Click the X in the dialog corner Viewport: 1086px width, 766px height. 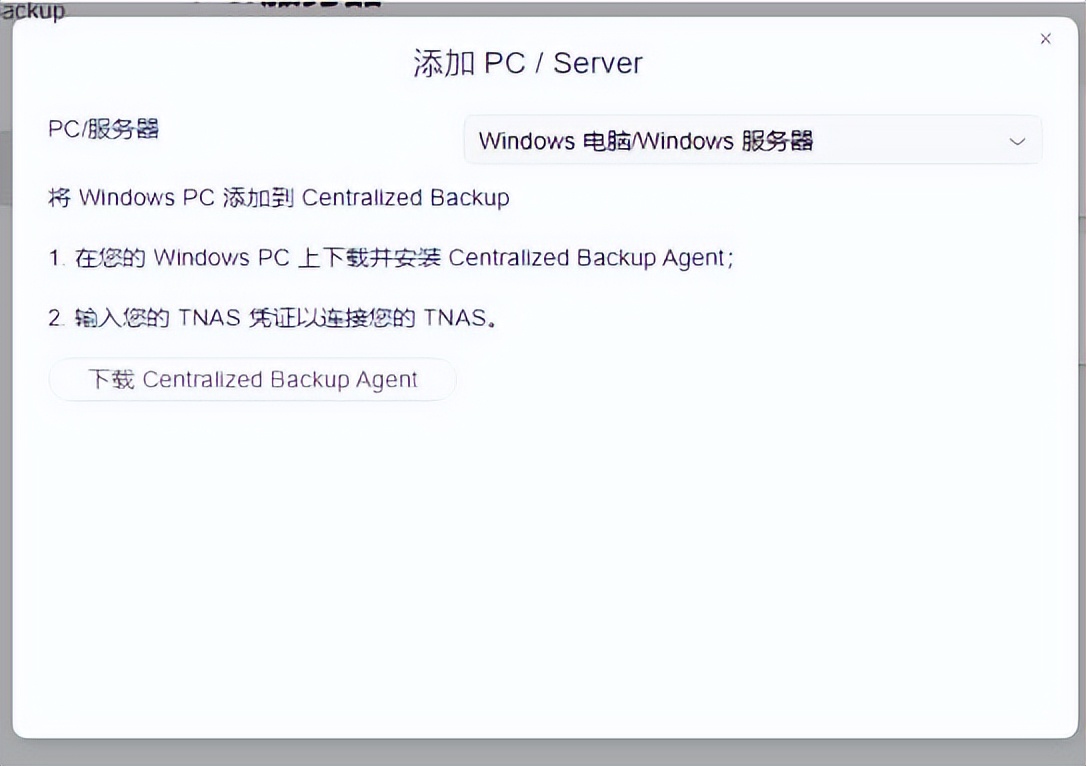tap(1045, 39)
